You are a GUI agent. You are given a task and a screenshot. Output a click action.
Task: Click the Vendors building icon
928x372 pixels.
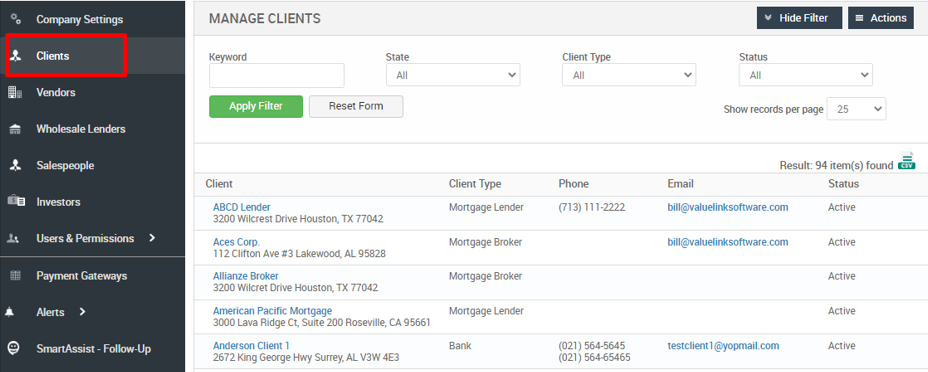(15, 92)
